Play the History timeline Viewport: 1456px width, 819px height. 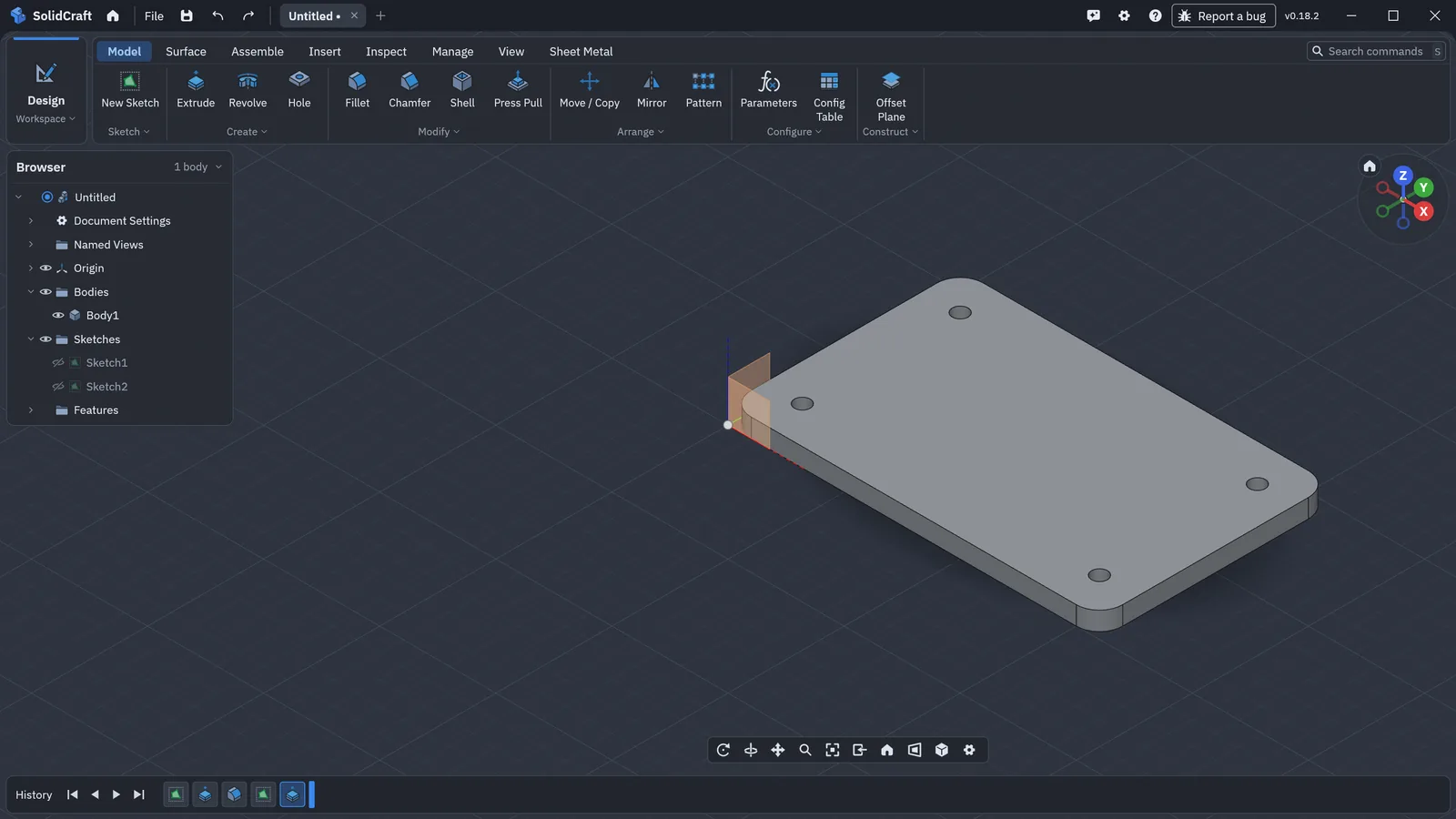[116, 794]
